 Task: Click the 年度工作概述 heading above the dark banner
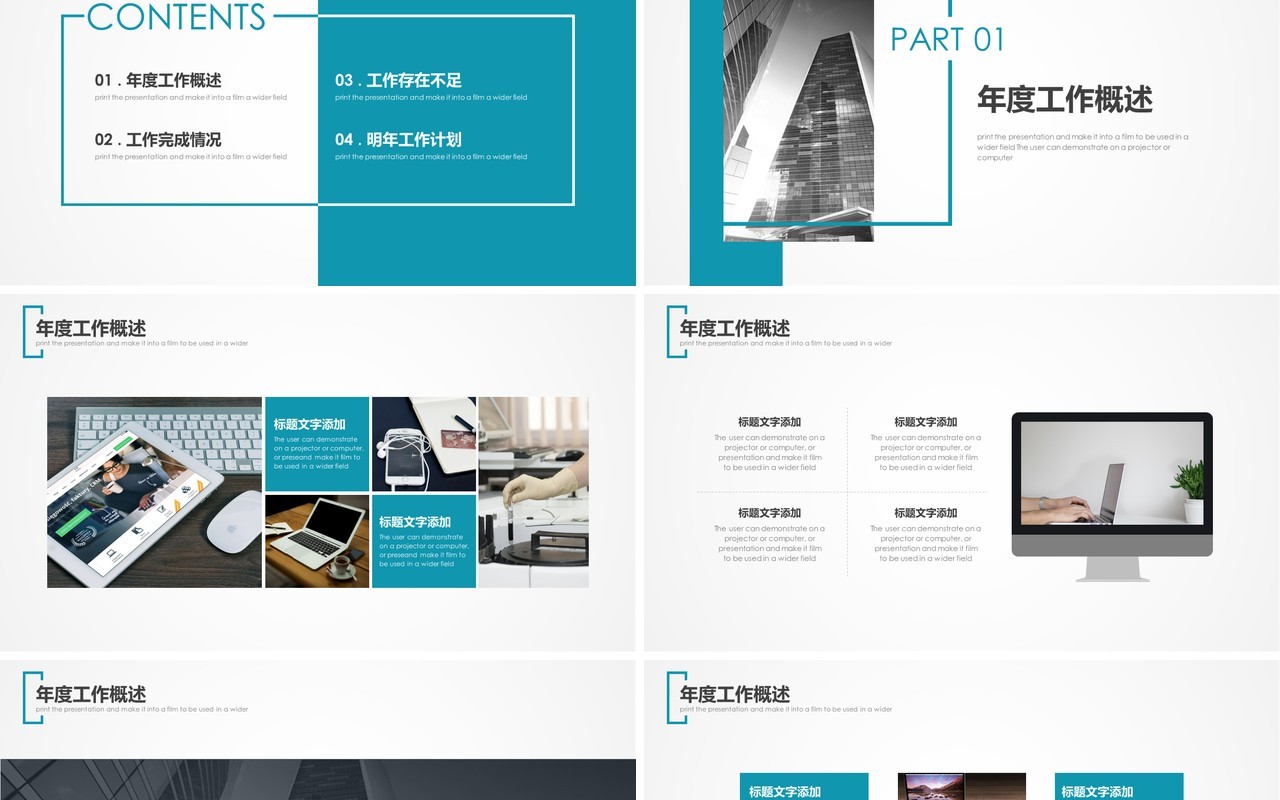[x=91, y=694]
